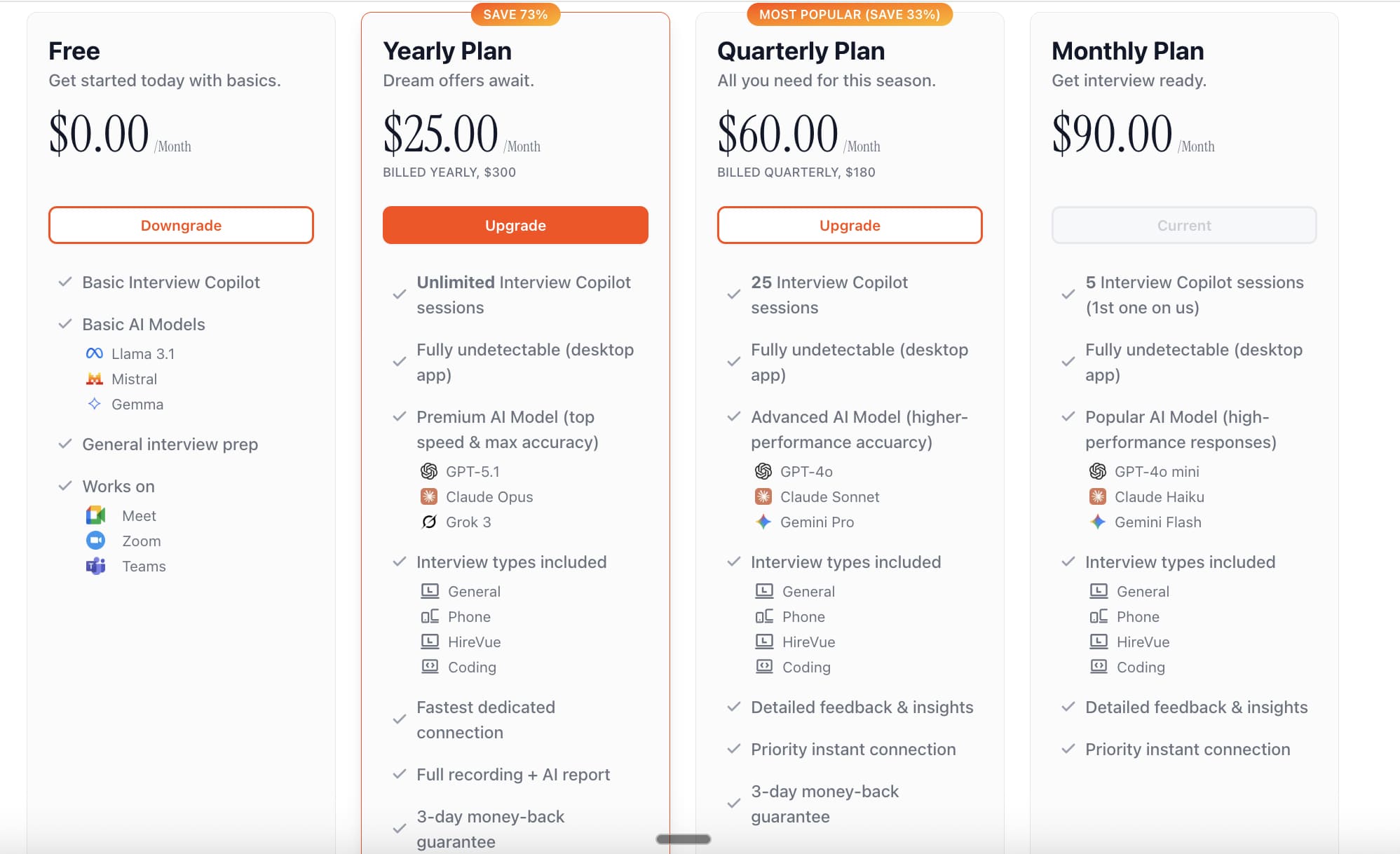Click the Zoom app icon

95,541
